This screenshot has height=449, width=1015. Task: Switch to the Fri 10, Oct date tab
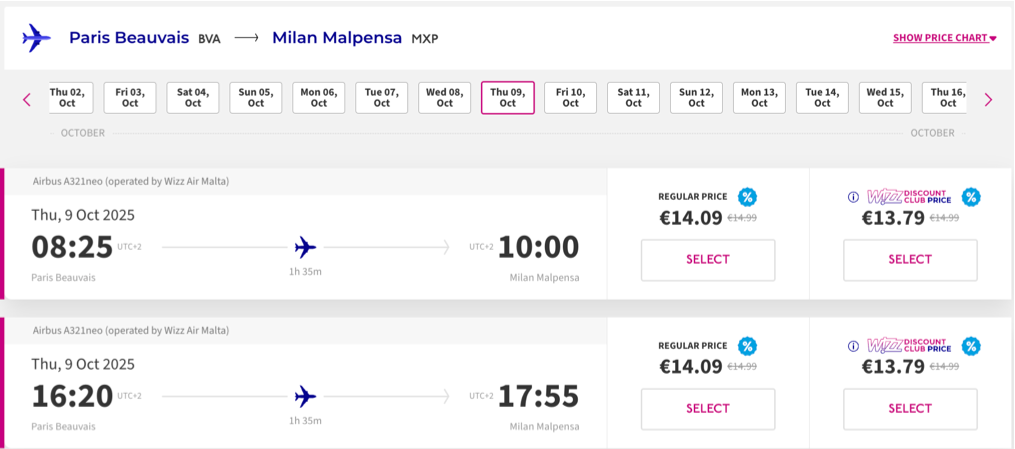(570, 97)
